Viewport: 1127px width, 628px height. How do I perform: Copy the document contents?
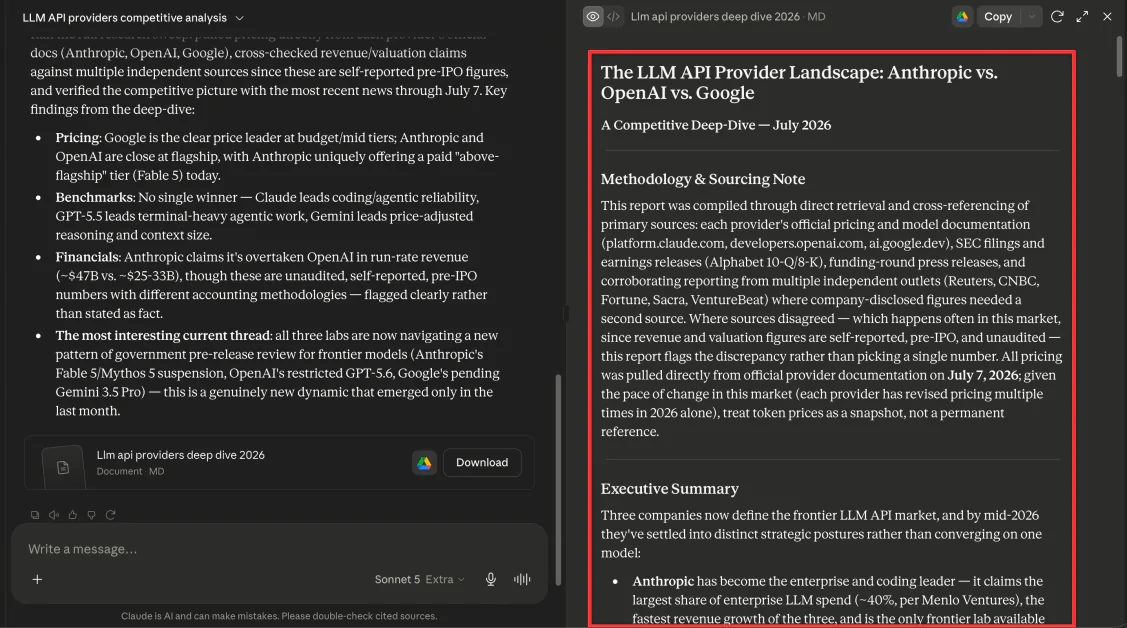coord(998,17)
